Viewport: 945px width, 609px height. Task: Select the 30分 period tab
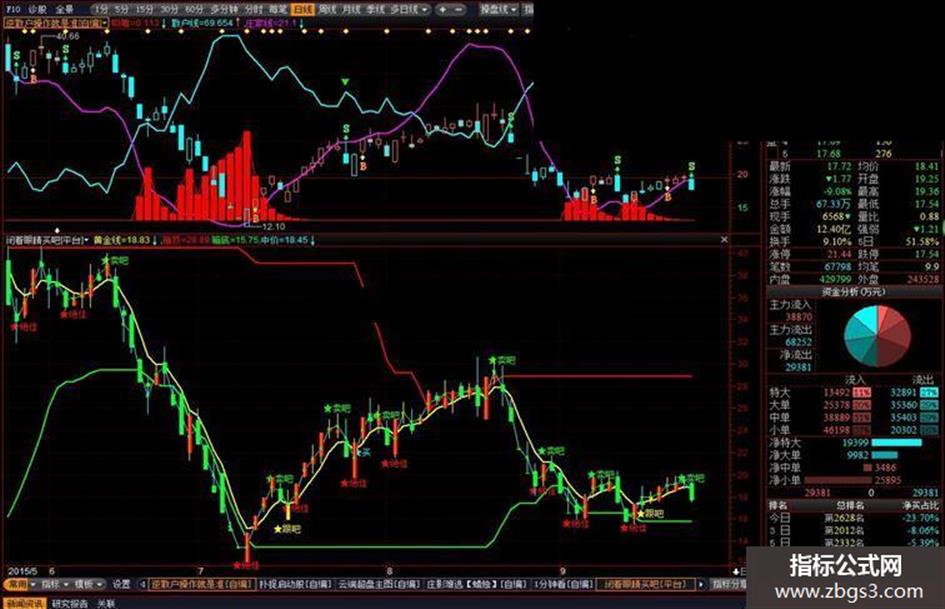(x=169, y=10)
